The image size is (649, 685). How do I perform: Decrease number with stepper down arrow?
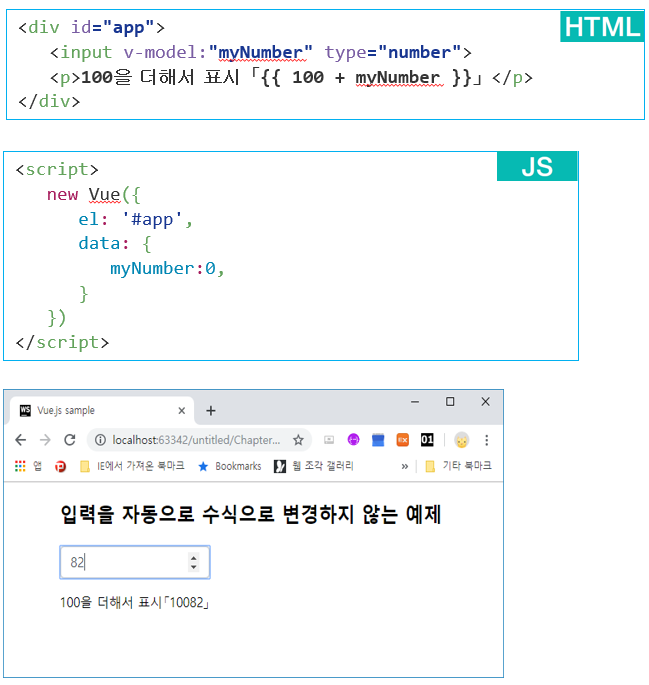click(193, 567)
